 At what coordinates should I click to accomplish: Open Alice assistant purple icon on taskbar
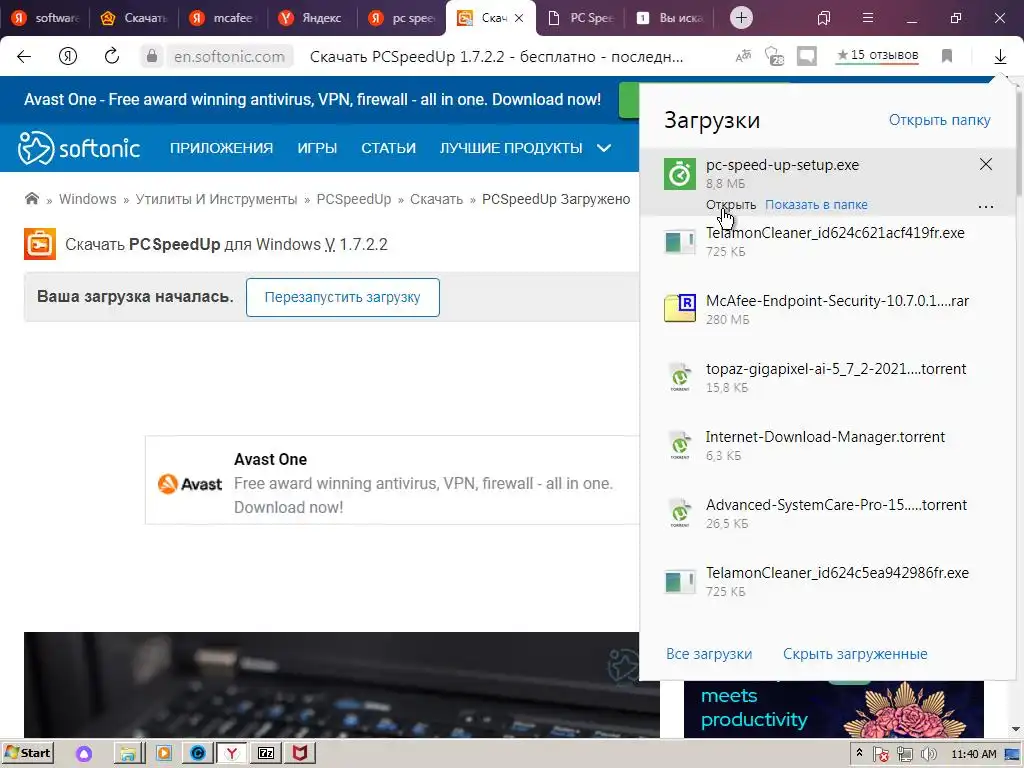(84, 754)
